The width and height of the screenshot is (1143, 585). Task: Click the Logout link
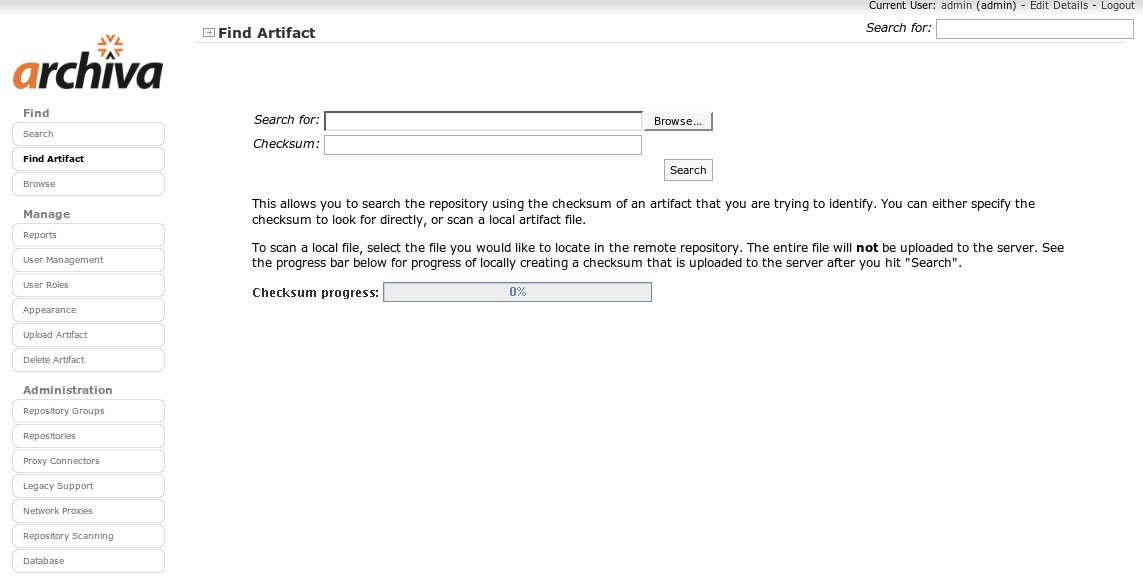(1117, 6)
